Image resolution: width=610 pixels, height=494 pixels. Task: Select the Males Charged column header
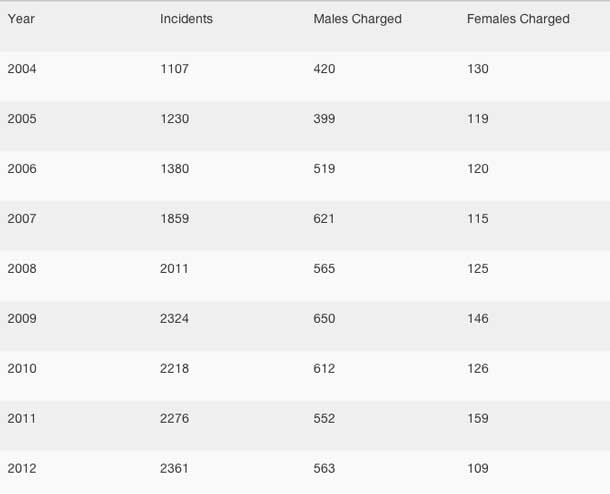click(357, 19)
